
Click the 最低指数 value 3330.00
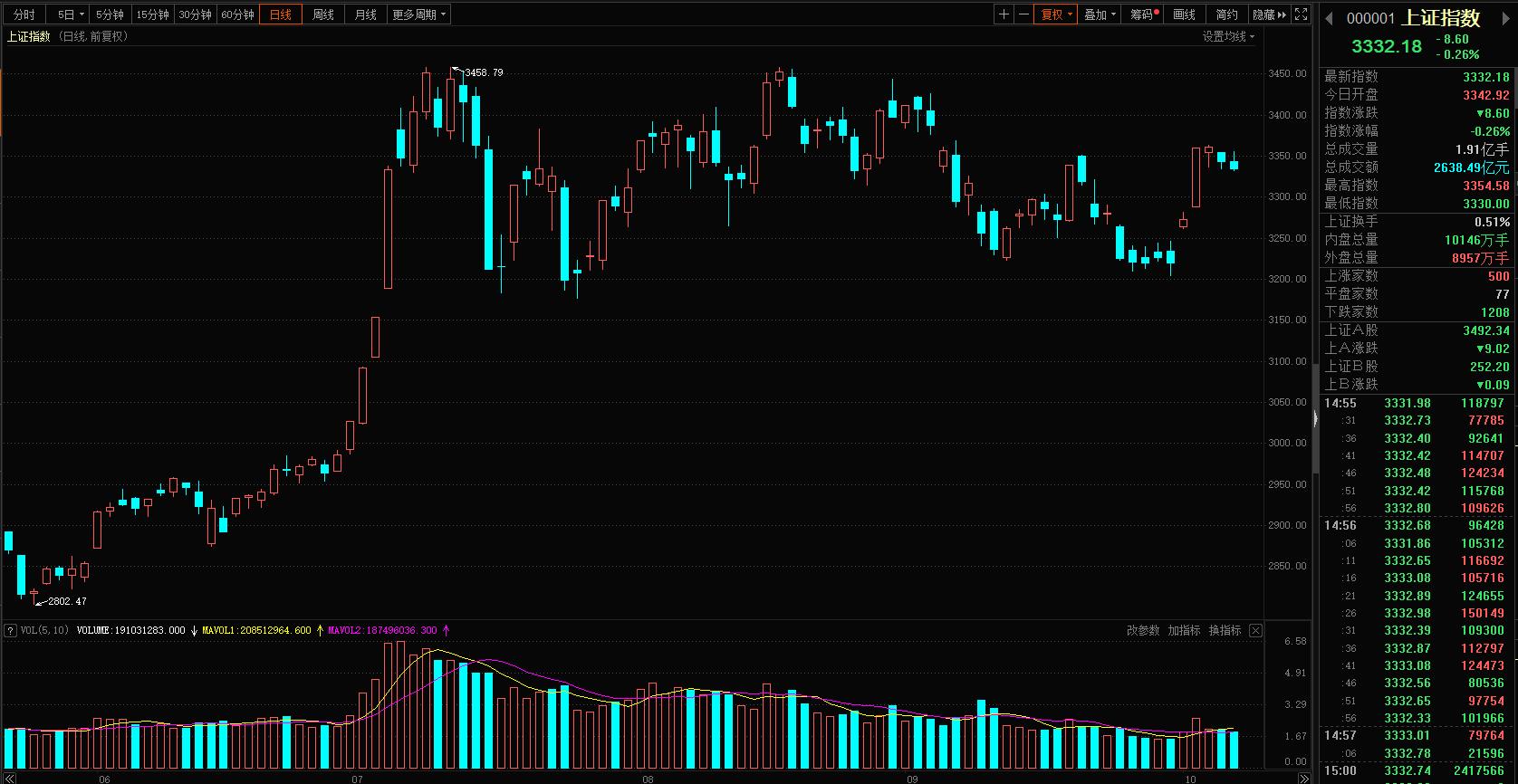point(1486,204)
